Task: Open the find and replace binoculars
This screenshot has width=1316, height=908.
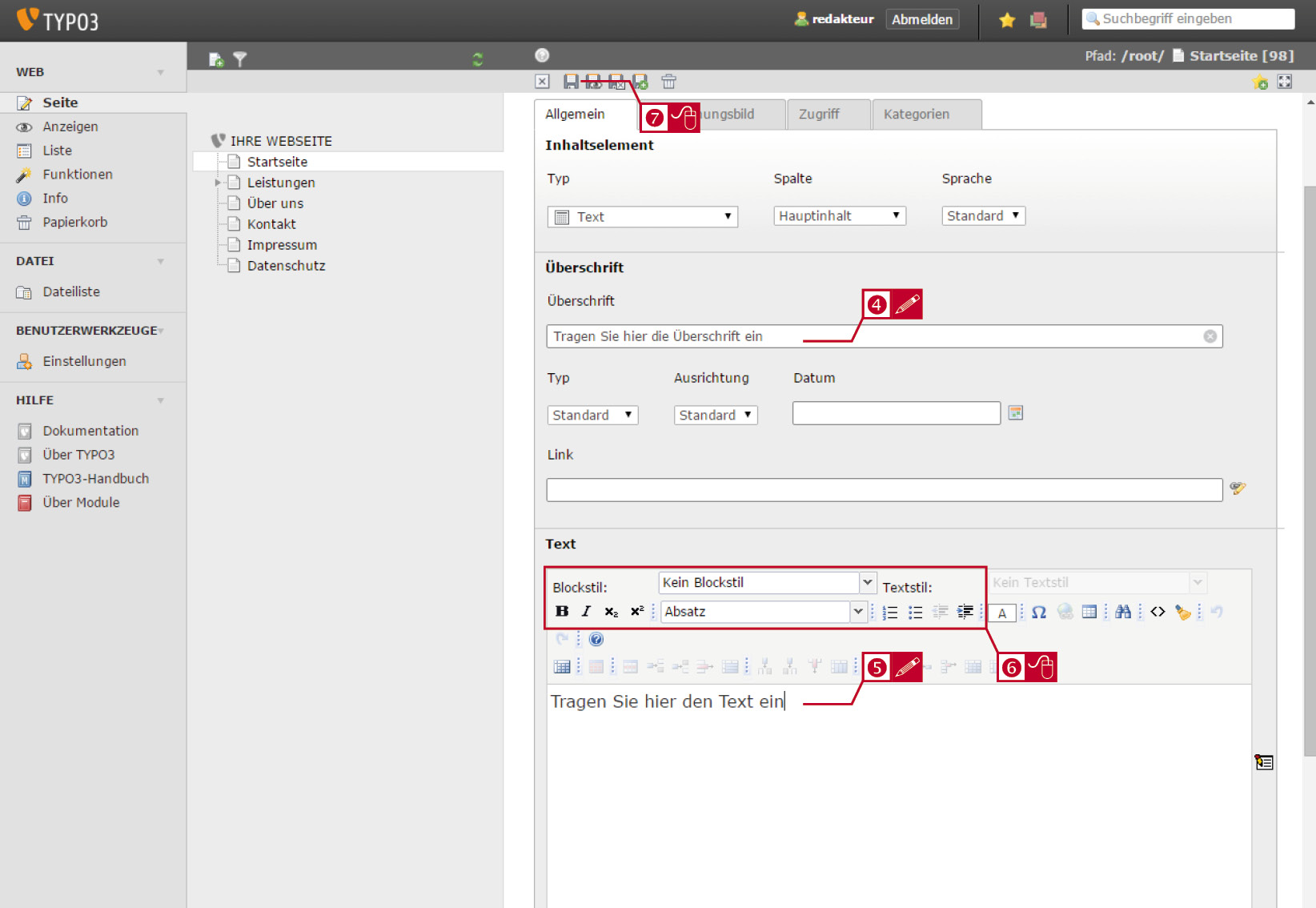Action: click(x=1123, y=613)
